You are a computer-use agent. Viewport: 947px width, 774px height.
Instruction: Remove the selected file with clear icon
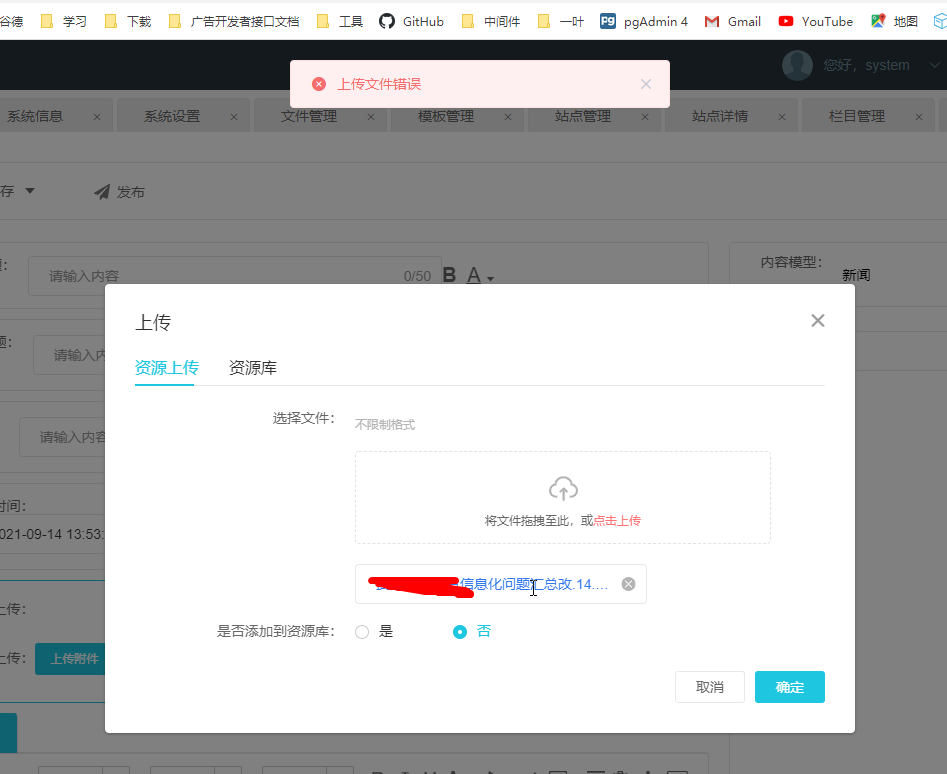[x=628, y=584]
